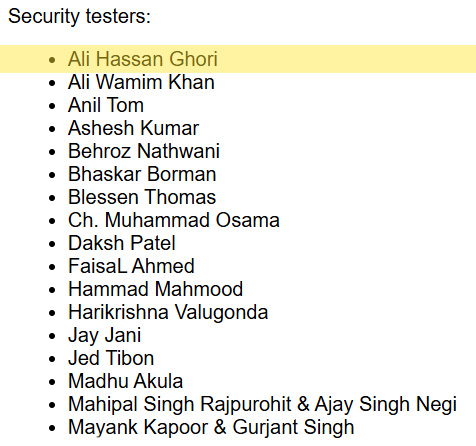Click the Hammad Mahmood entry
The width and height of the screenshot is (476, 446).
coord(155,289)
